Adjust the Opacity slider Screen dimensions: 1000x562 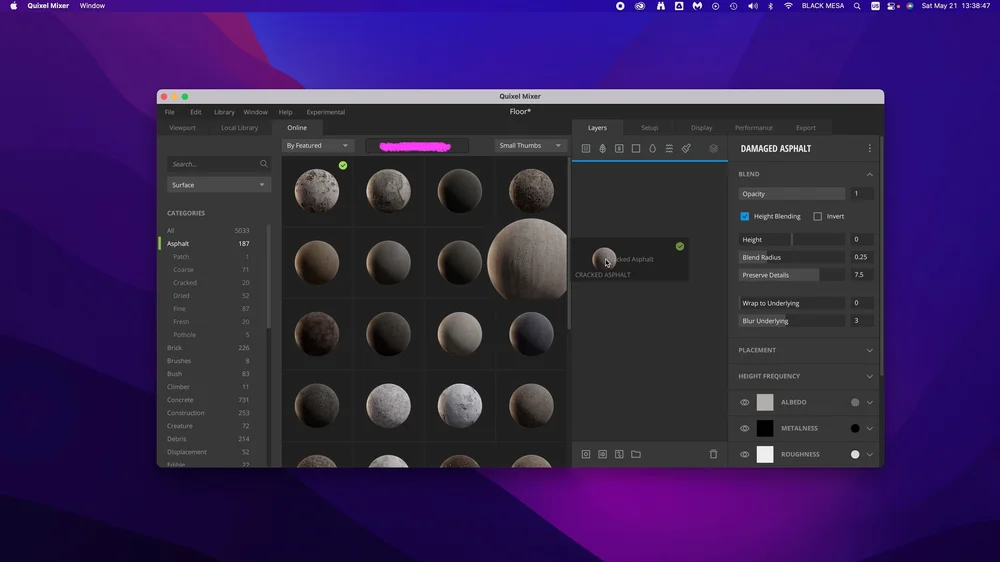click(792, 194)
